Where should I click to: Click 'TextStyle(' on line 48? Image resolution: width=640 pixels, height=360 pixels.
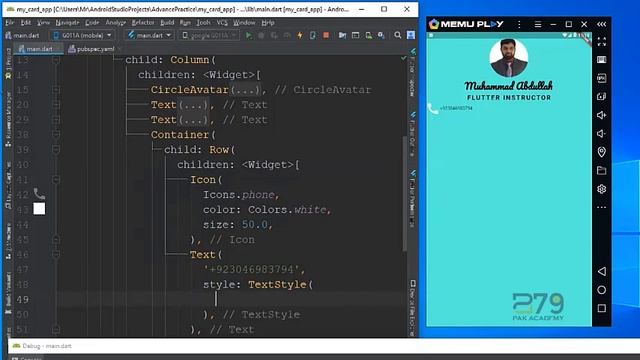click(280, 284)
